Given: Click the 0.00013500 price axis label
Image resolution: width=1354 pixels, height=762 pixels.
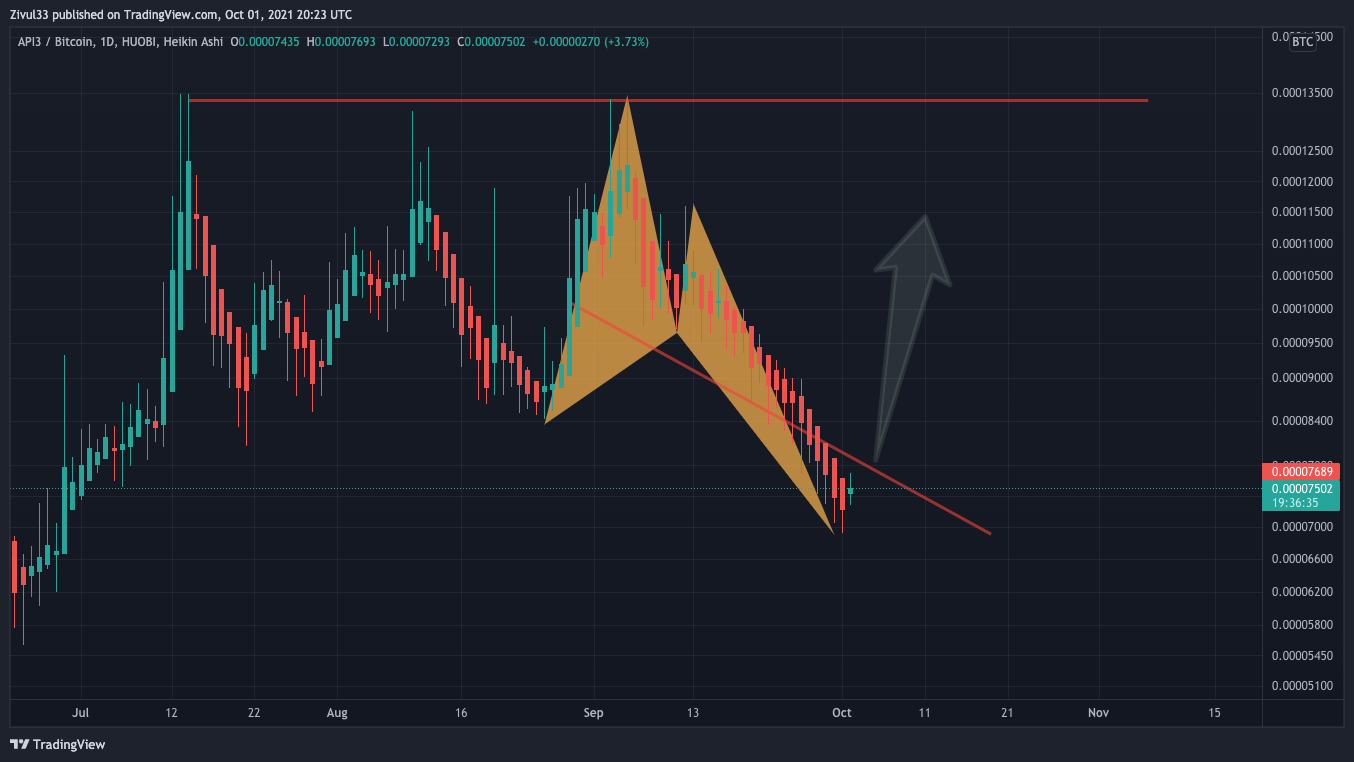Looking at the screenshot, I should (1302, 93).
